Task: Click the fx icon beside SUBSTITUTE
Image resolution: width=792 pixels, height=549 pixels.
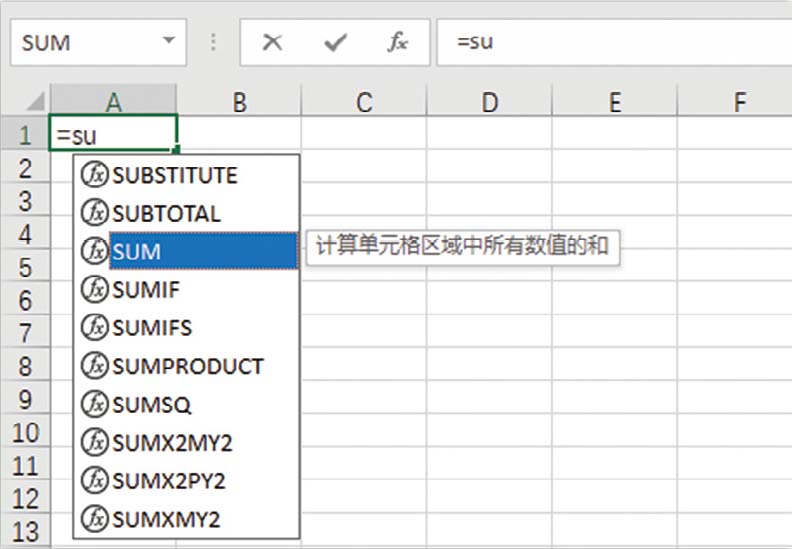Action: [94, 176]
